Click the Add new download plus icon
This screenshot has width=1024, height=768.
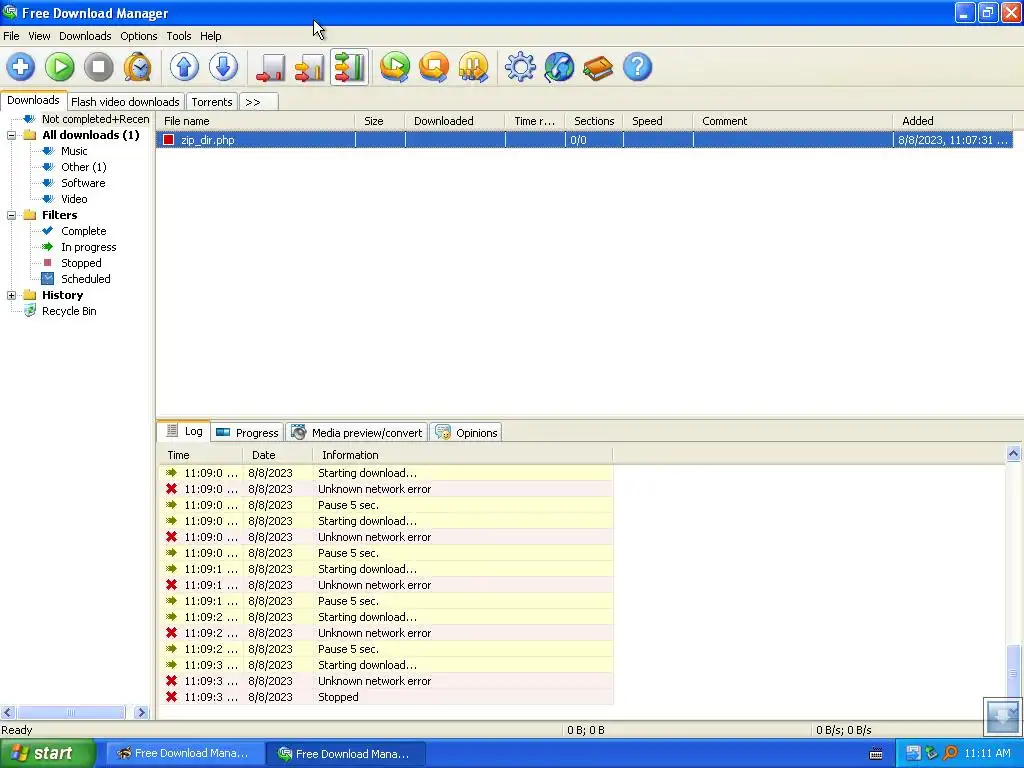pyautogui.click(x=21, y=67)
